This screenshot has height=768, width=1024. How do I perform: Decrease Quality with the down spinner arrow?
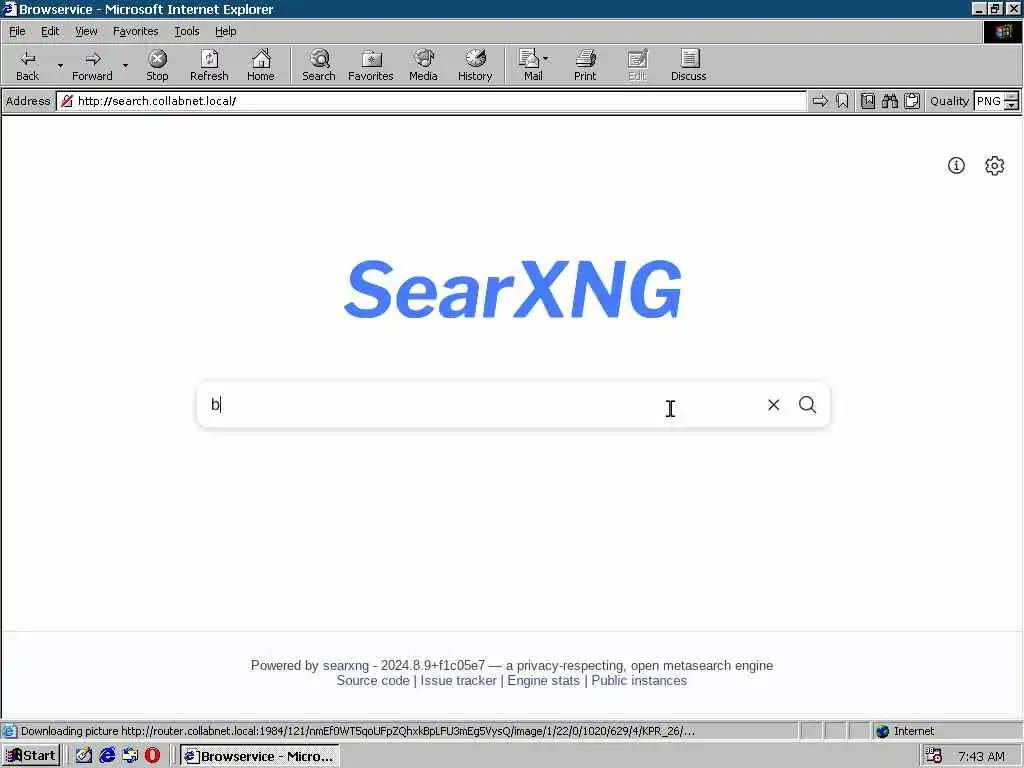pos(1012,106)
